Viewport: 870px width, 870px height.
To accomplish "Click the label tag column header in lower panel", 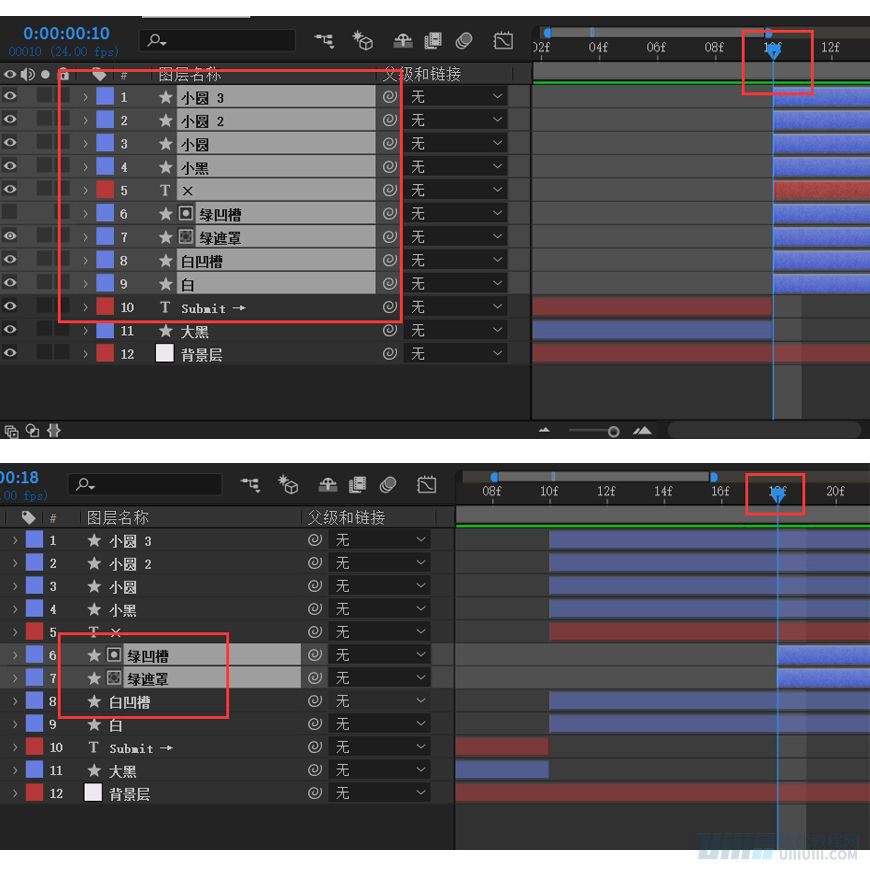I will 28,518.
